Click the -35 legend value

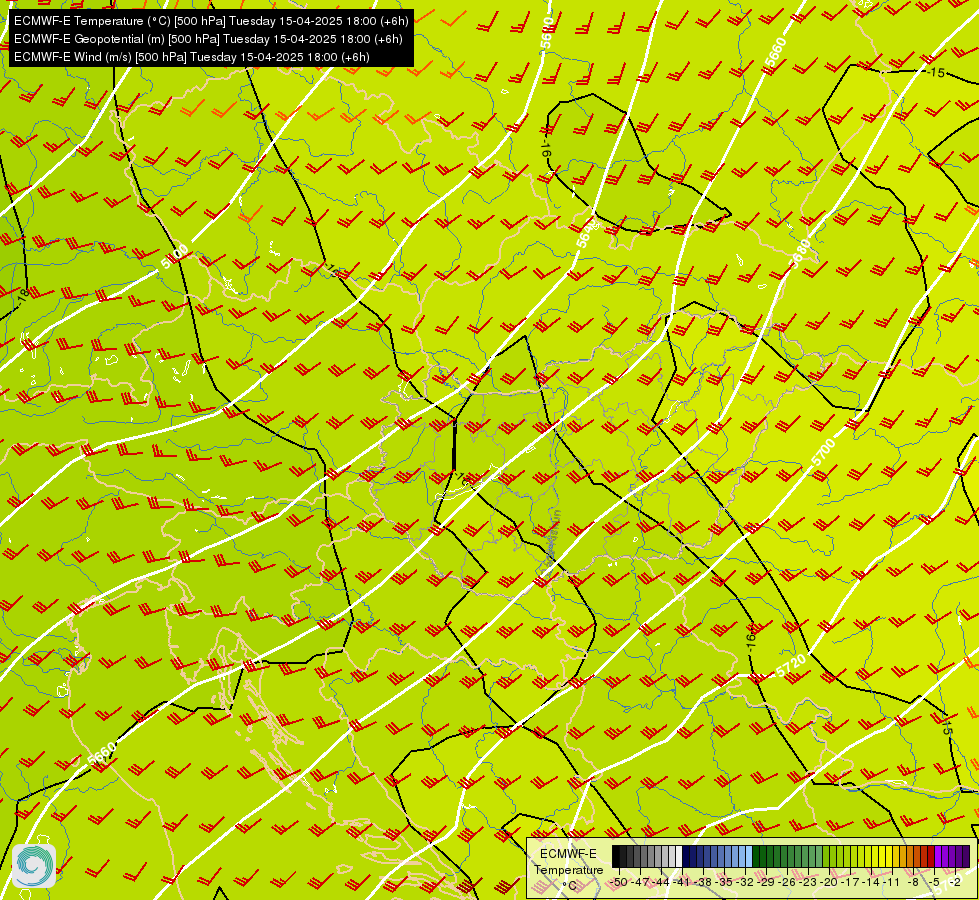724,882
